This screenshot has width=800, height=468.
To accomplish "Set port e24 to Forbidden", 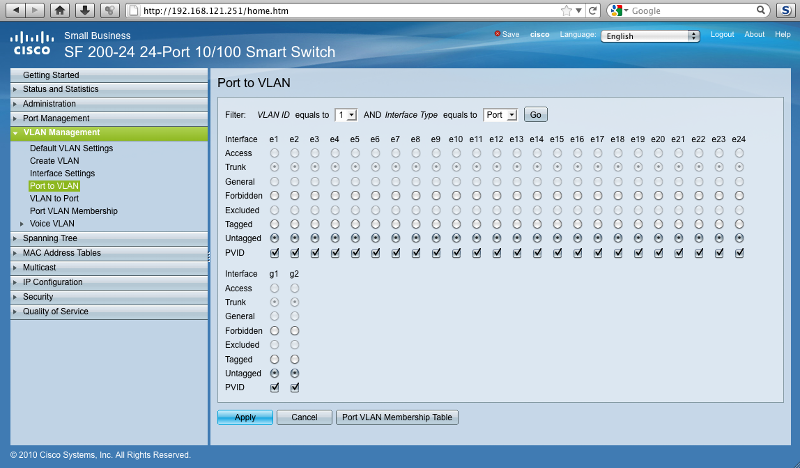I will (x=739, y=195).
